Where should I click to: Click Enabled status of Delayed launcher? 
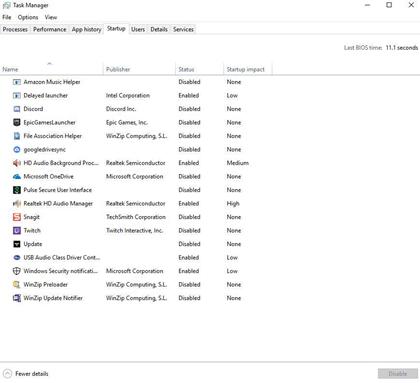(x=189, y=96)
